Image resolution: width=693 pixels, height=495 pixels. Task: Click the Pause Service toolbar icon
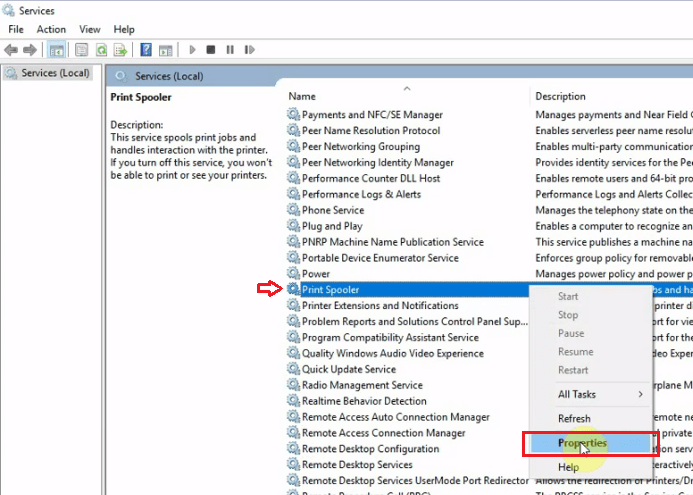coord(230,50)
